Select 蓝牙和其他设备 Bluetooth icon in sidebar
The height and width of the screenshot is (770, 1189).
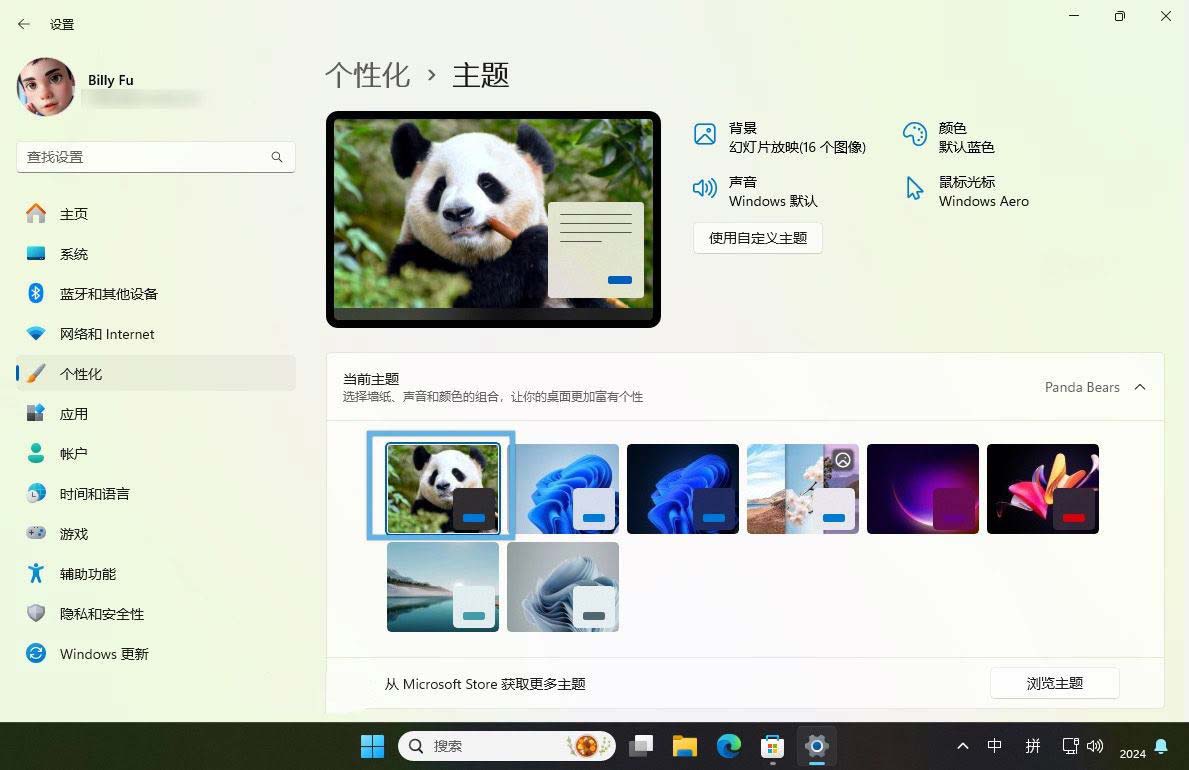36,293
